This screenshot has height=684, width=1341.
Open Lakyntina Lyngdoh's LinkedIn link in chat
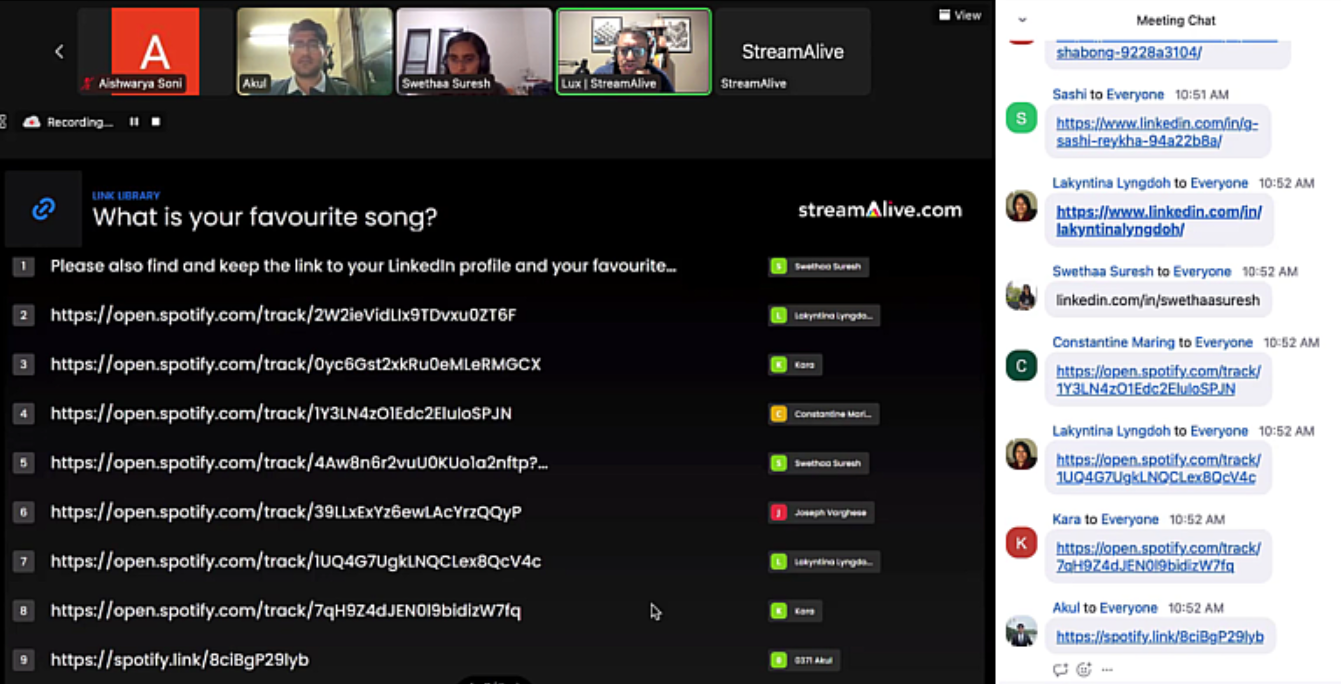1159,220
